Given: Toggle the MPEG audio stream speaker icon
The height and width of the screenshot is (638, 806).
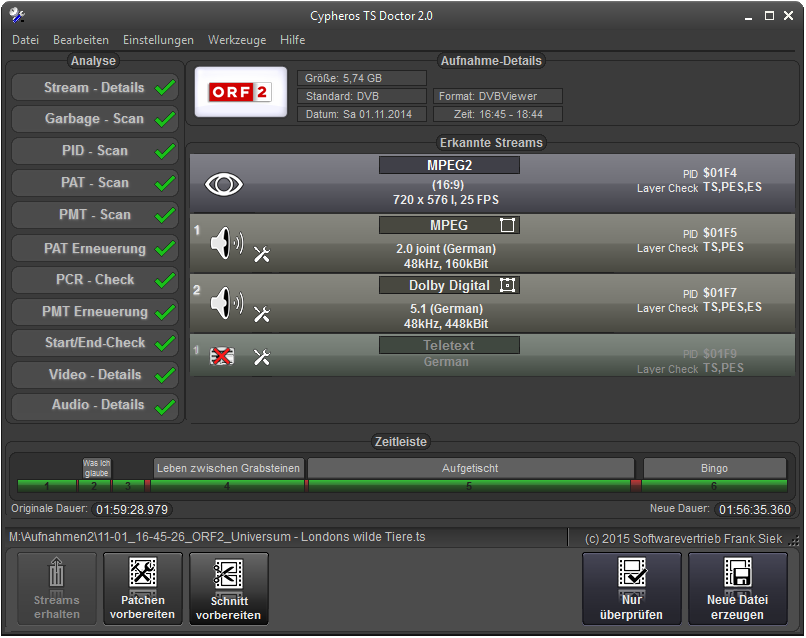Looking at the screenshot, I should [x=227, y=243].
